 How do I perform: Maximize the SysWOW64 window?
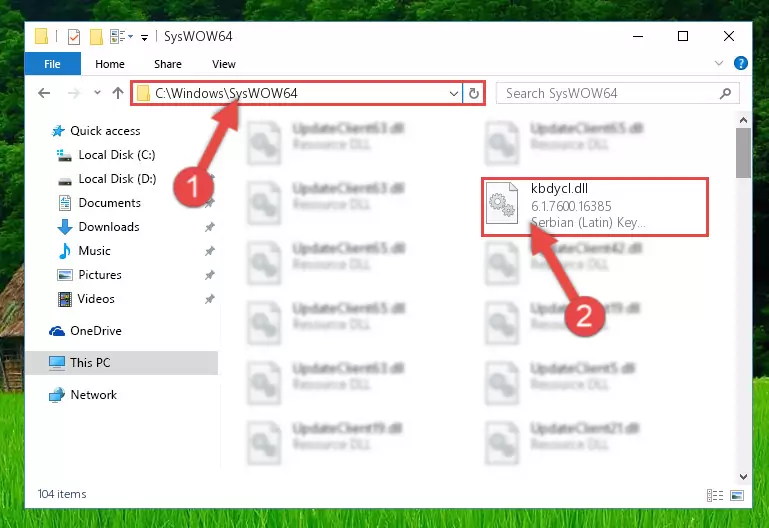pyautogui.click(x=683, y=36)
